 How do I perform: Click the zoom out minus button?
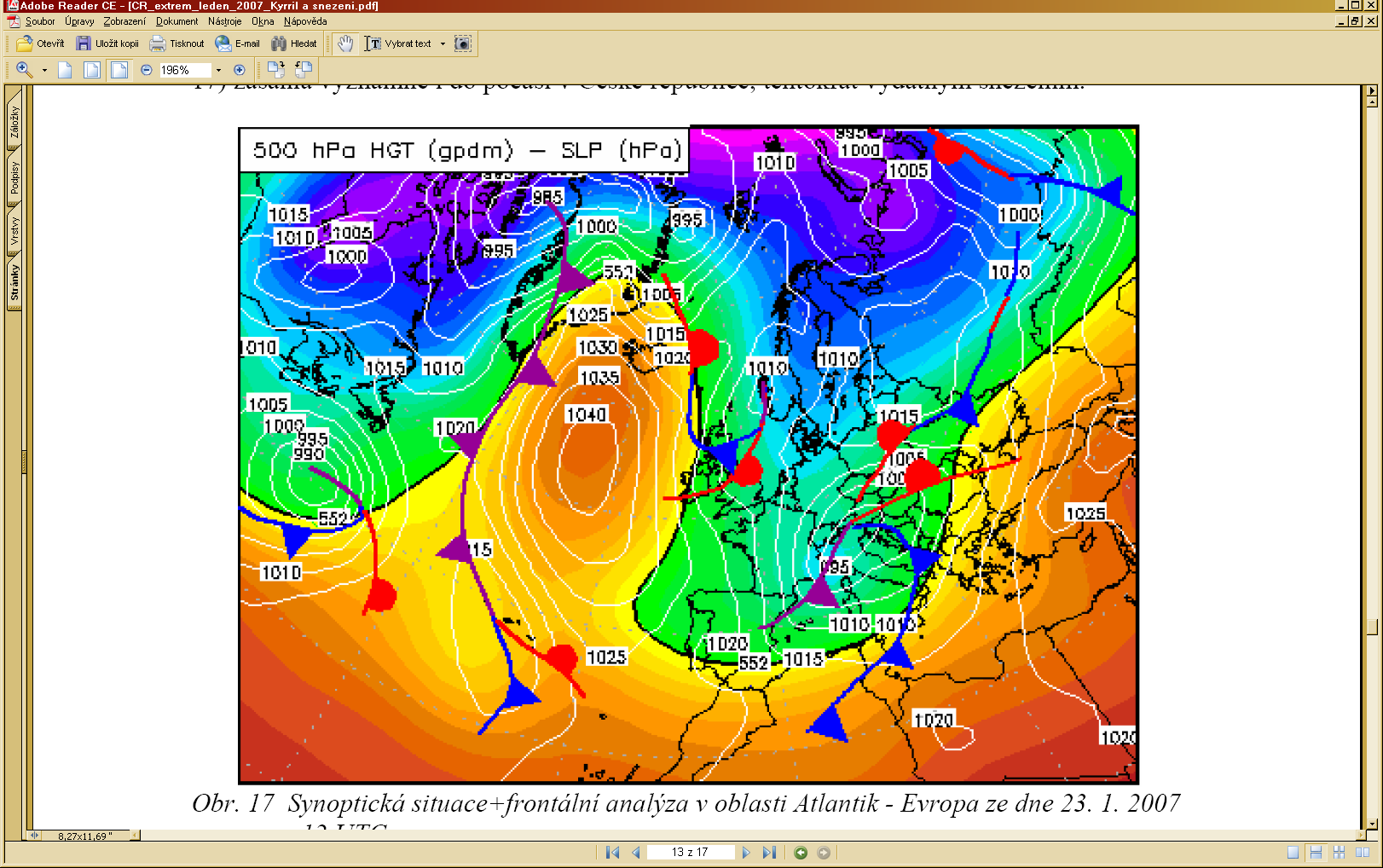(x=147, y=70)
